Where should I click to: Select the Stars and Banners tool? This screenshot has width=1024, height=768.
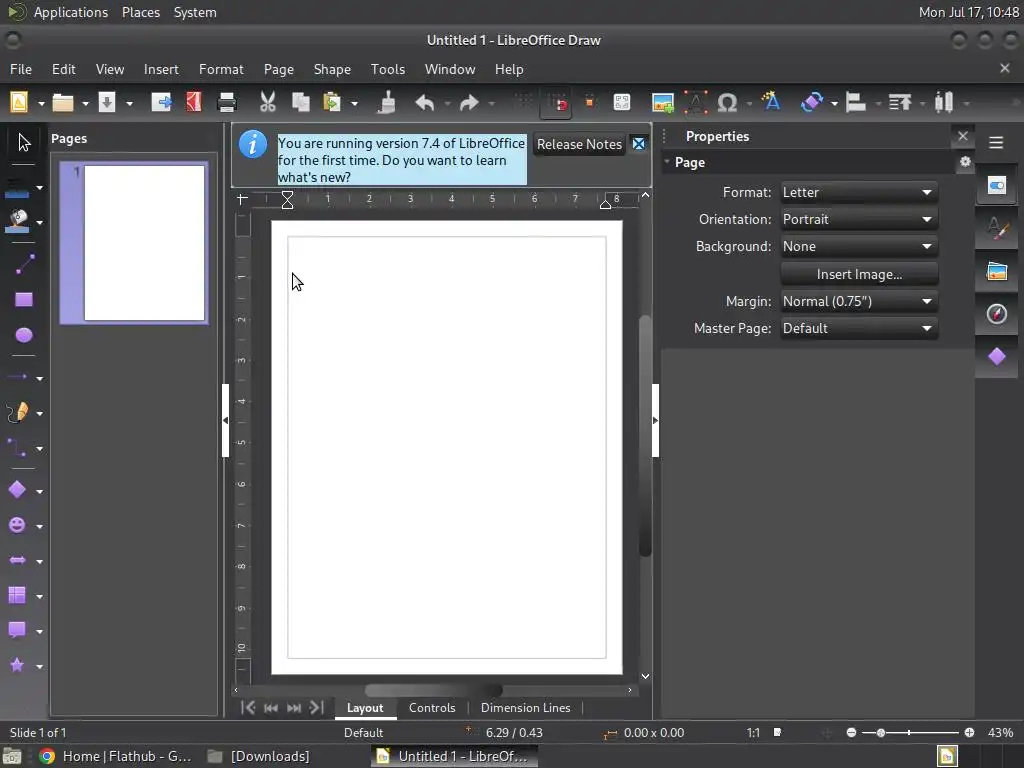(17, 665)
